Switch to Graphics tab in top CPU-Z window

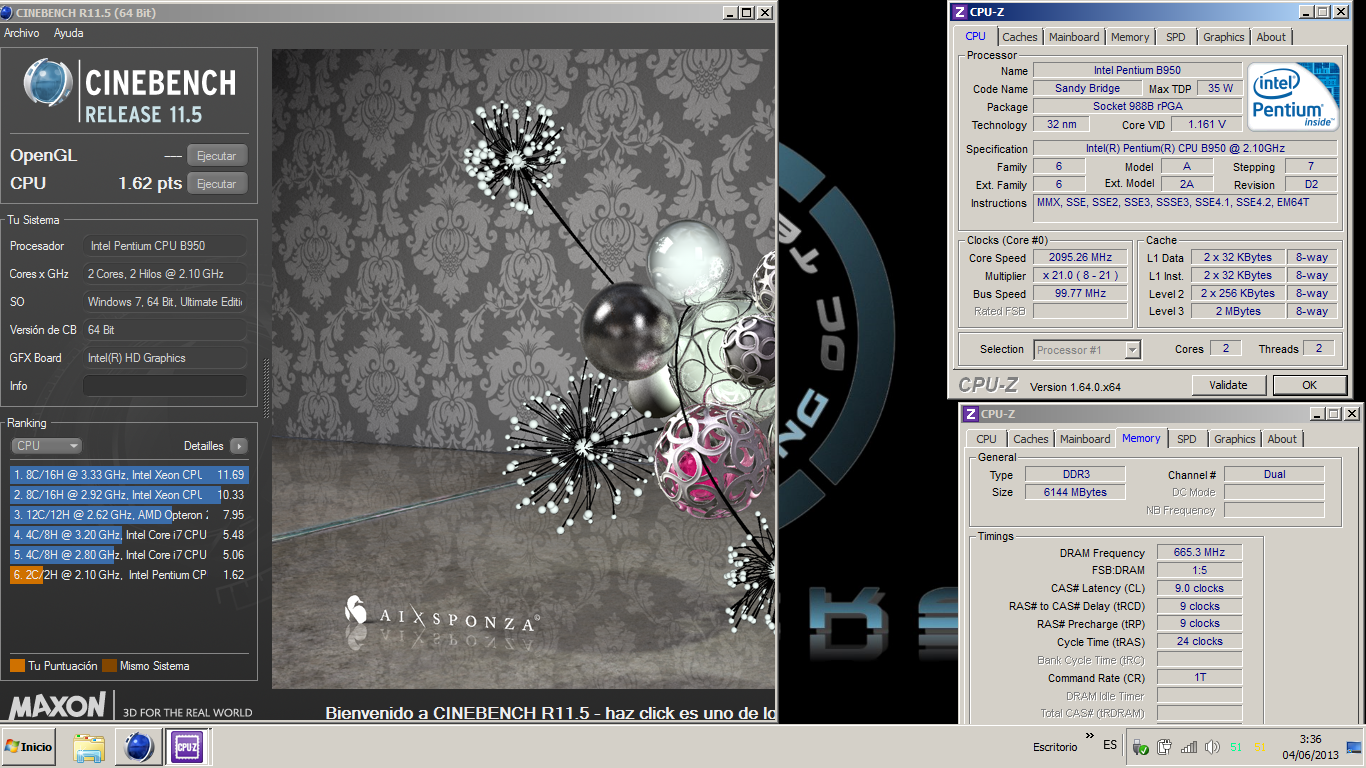point(1224,37)
